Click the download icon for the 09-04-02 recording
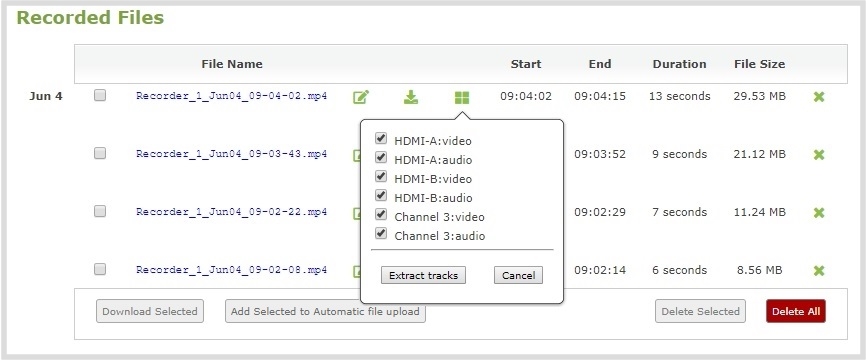The width and height of the screenshot is (867, 361). [410, 97]
